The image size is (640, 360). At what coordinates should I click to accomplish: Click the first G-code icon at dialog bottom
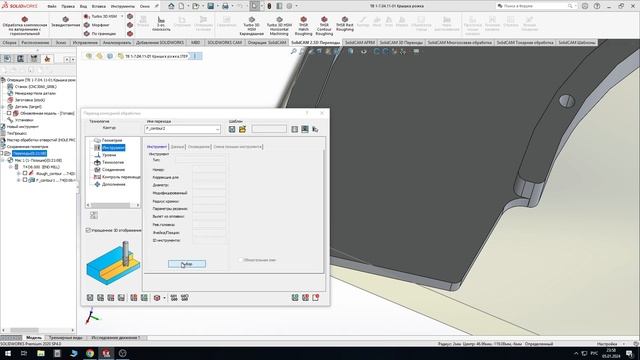[174, 298]
